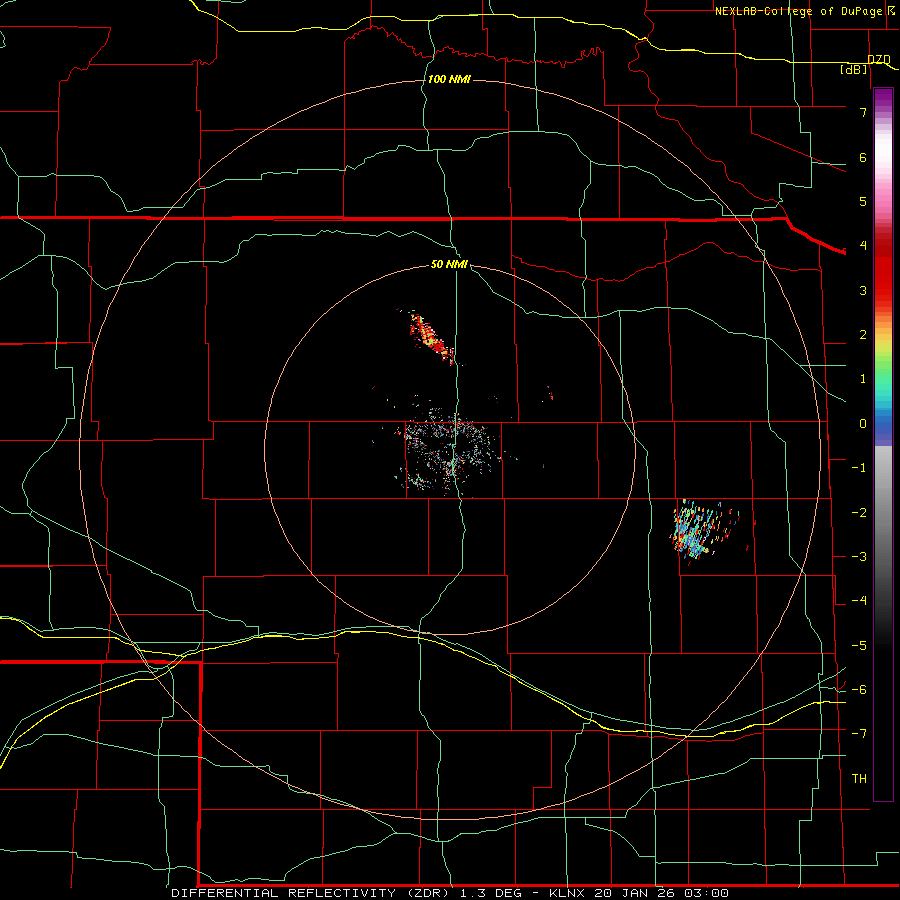Click the scale tick label "0"
The height and width of the screenshot is (900, 900).
(x=863, y=424)
